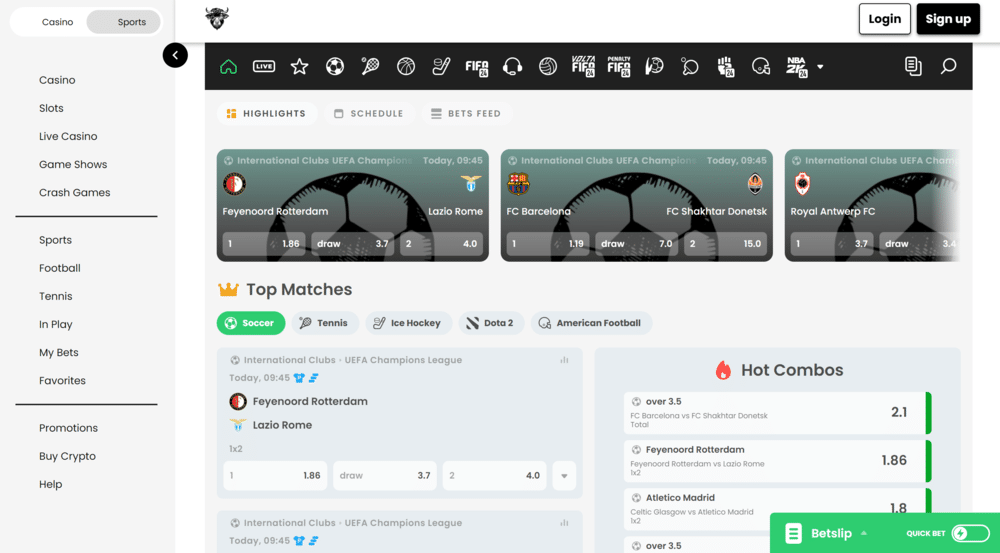Pick draw 3.7 in Top Matches list

pyautogui.click(x=385, y=476)
